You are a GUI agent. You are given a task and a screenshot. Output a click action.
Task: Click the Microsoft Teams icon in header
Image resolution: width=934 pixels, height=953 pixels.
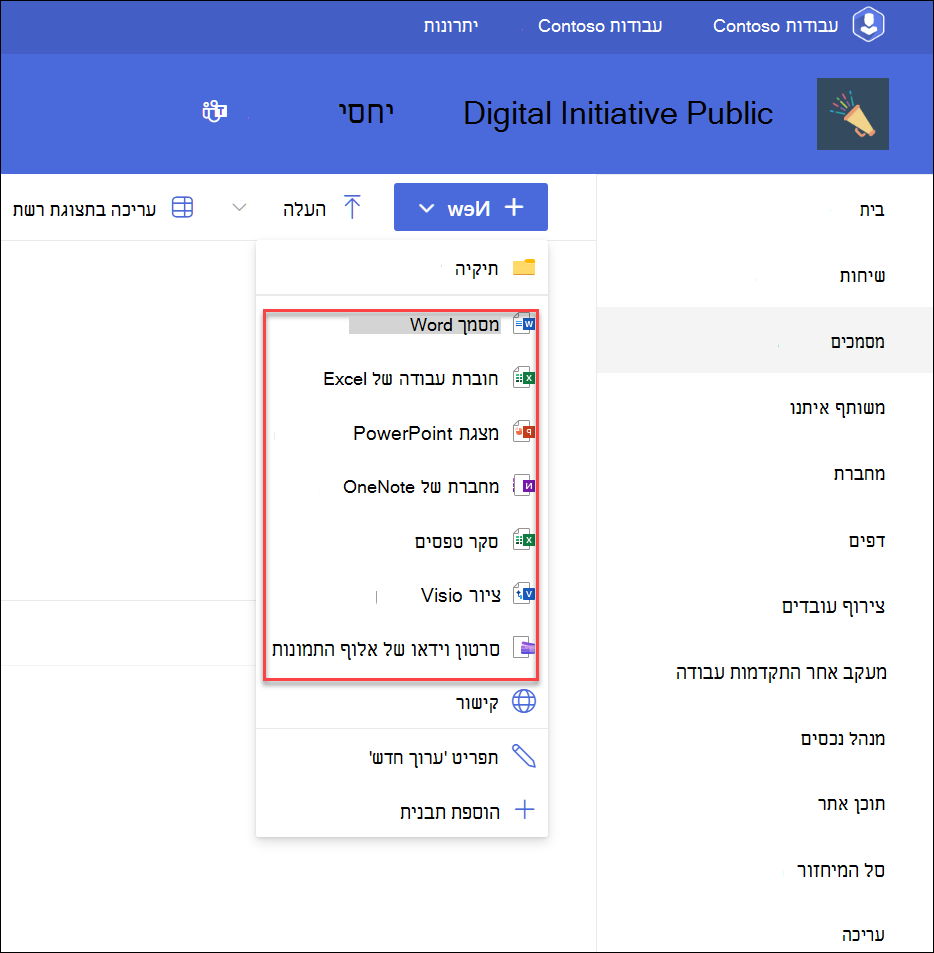click(215, 111)
